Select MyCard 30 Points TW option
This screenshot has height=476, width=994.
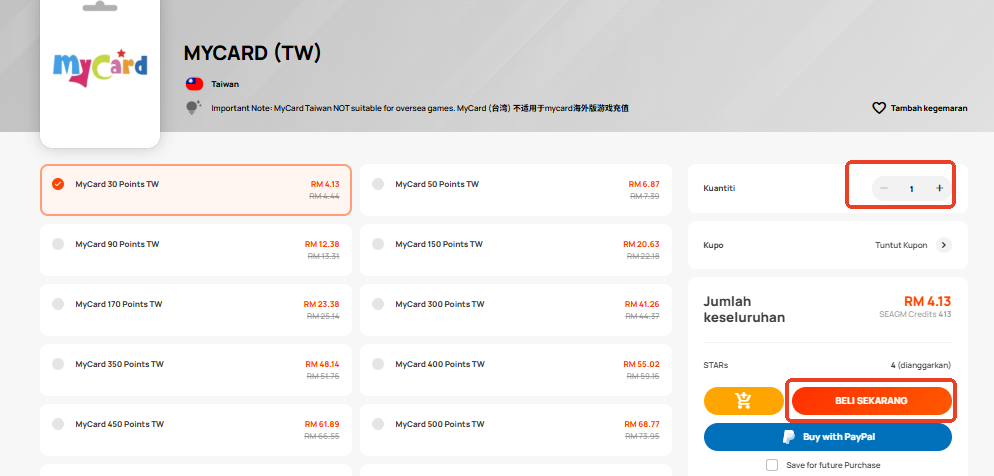tap(196, 190)
